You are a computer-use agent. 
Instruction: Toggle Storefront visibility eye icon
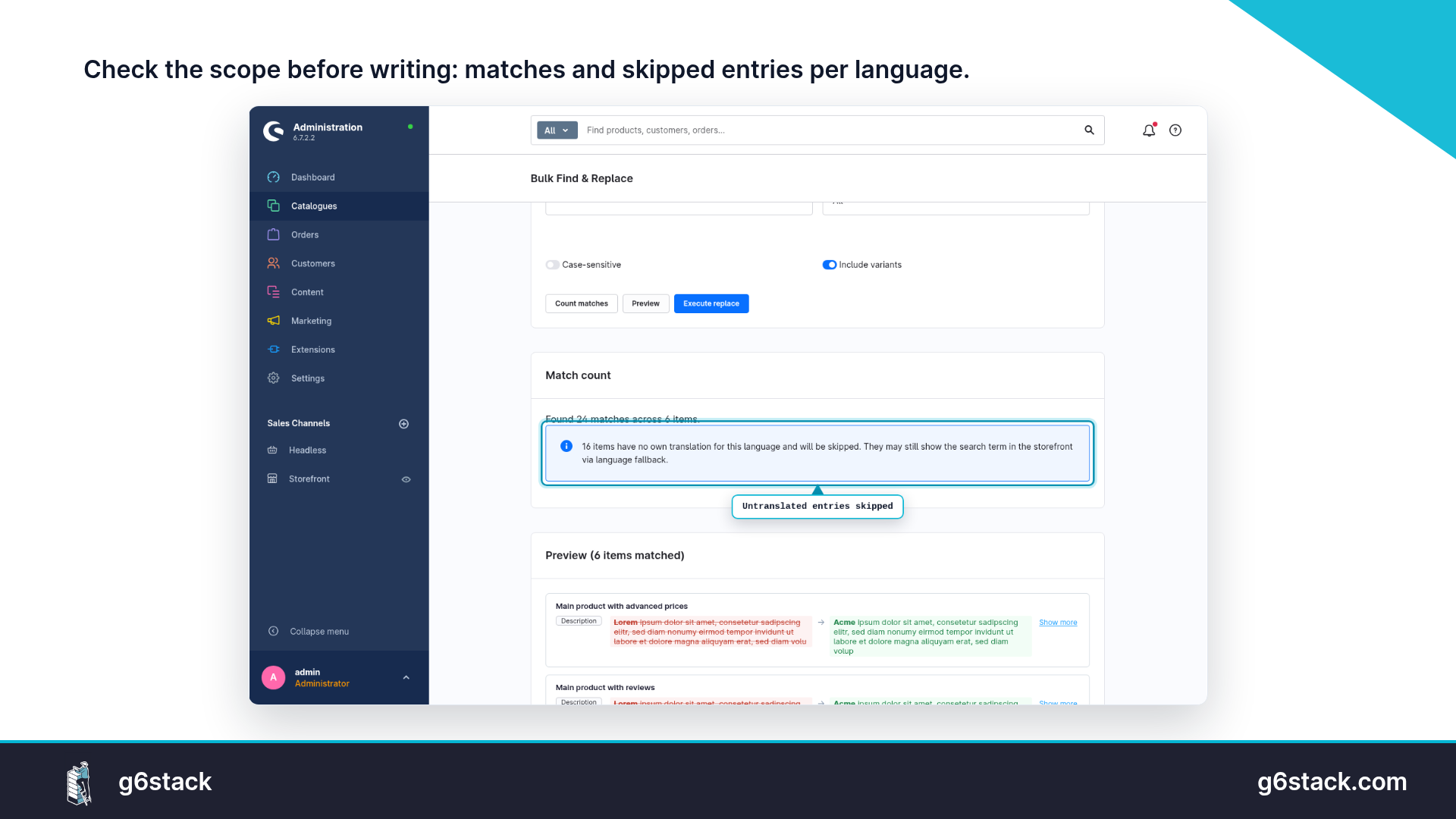(406, 479)
